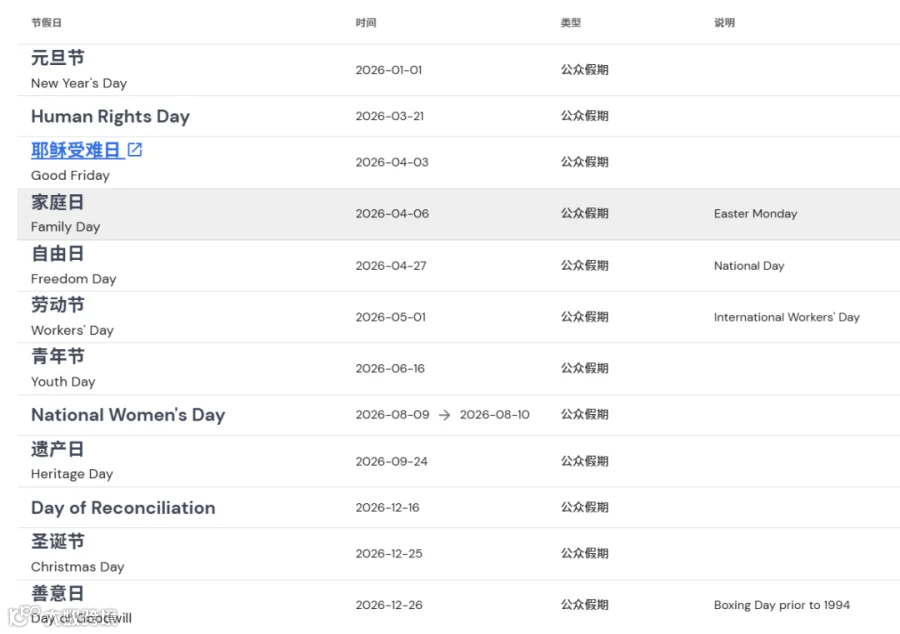The image size is (900, 634).
Task: Select the Freedom Day subtitle
Action: point(73,279)
